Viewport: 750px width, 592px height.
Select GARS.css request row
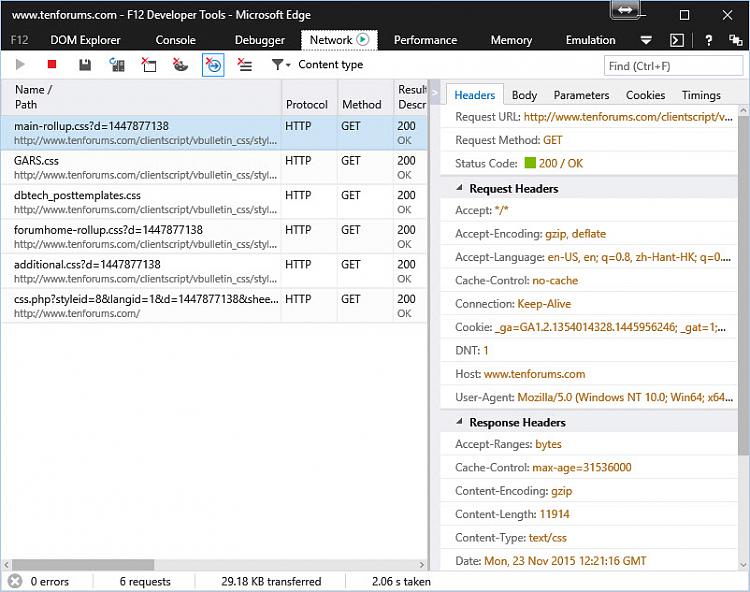point(214,167)
